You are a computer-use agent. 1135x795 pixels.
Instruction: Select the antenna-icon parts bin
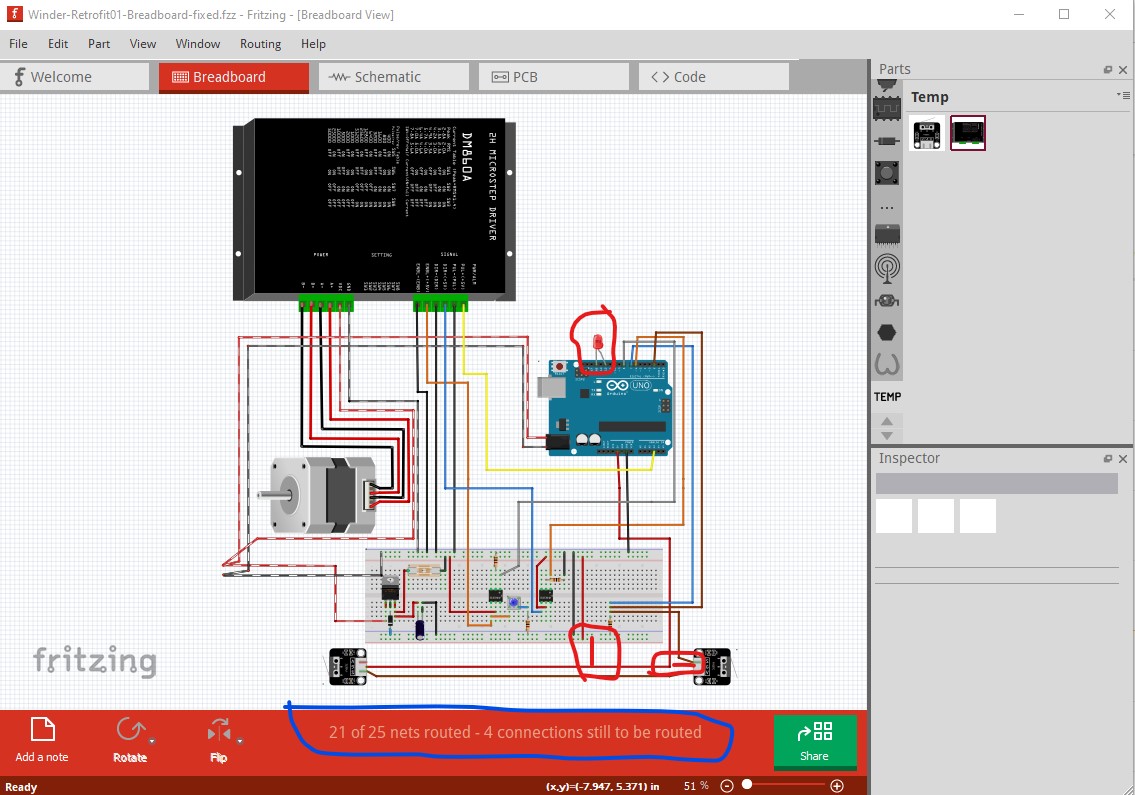coord(887,268)
